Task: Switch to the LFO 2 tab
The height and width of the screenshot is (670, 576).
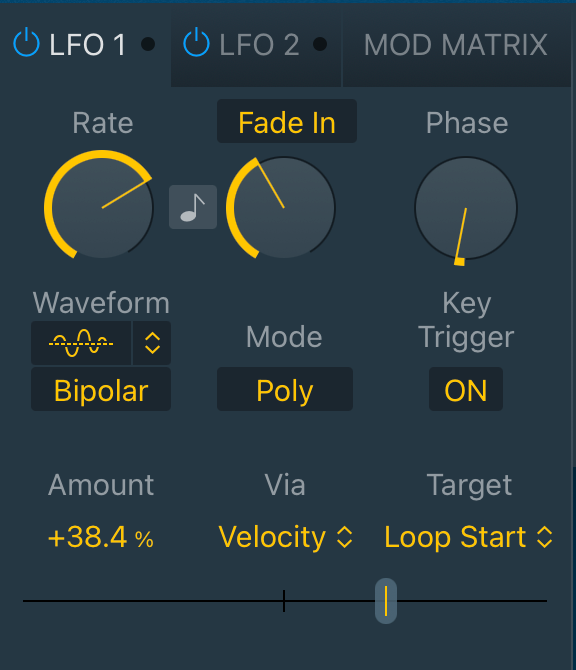Action: coord(256,45)
